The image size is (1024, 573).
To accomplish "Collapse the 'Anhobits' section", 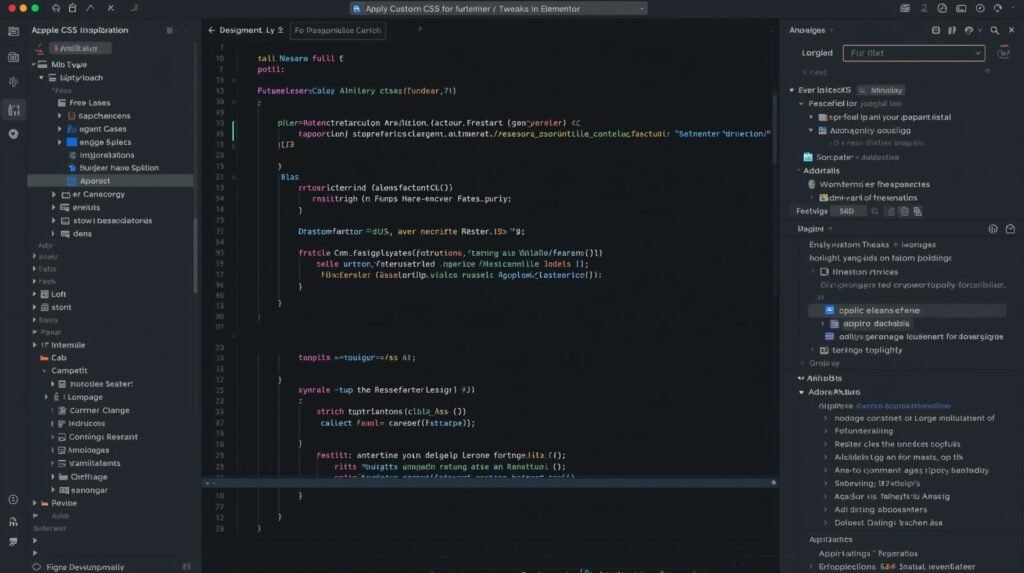I will 801,378.
